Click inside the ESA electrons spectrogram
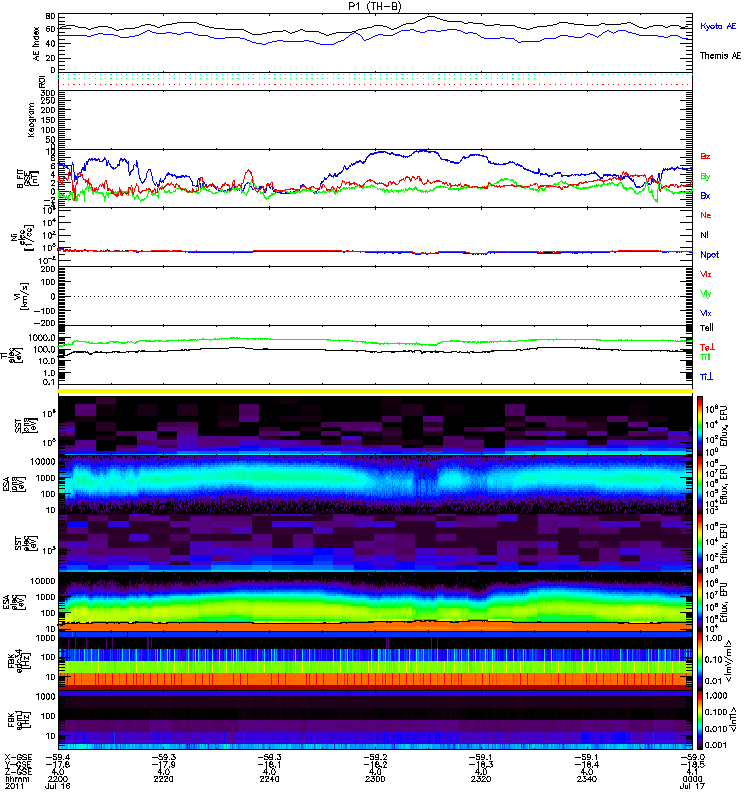 [376, 602]
